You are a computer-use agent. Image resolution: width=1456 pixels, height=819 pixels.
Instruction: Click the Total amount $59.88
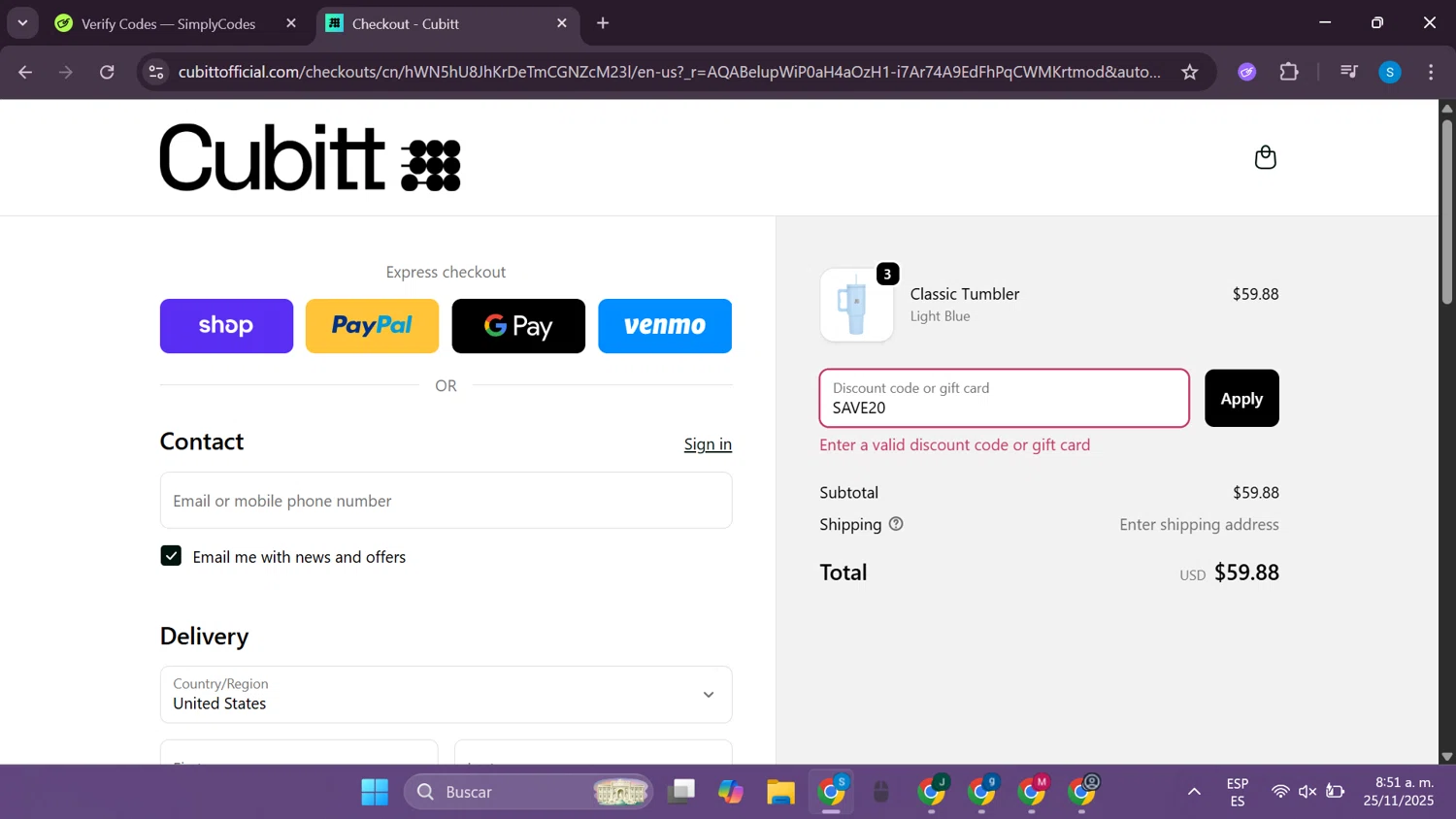[1246, 573]
